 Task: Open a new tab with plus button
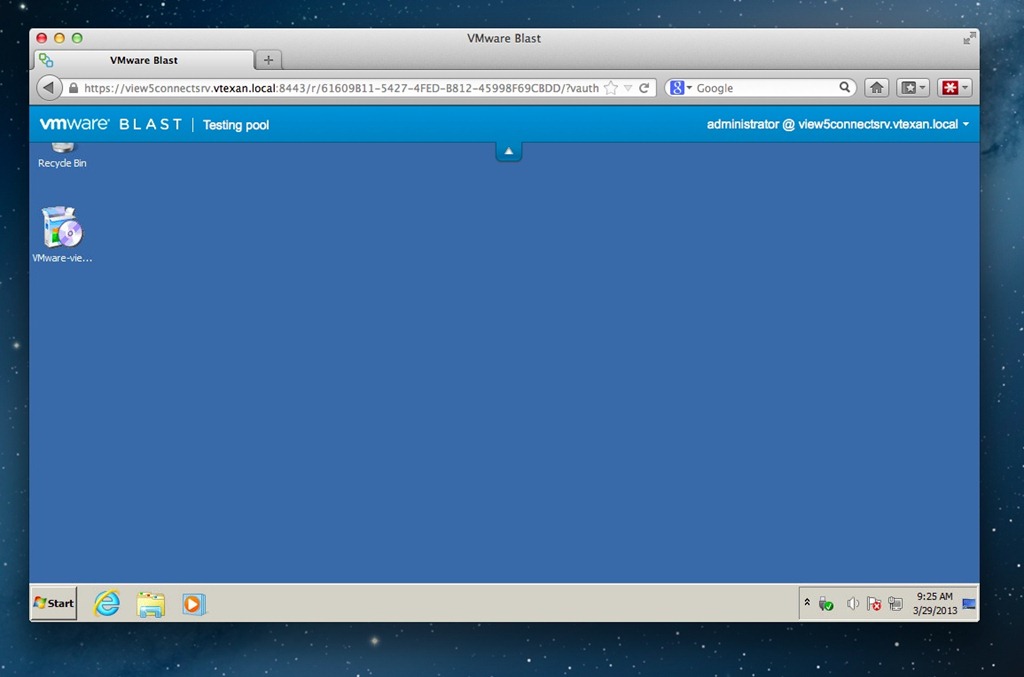(268, 60)
